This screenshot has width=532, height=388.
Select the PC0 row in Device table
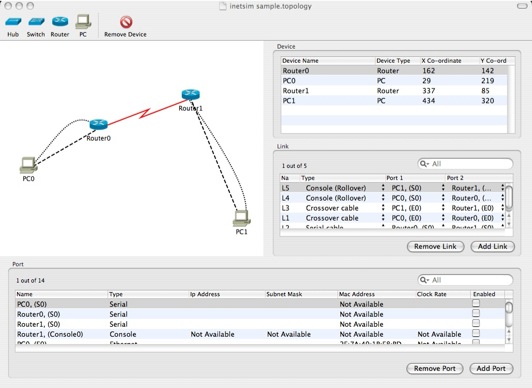[x=394, y=81]
